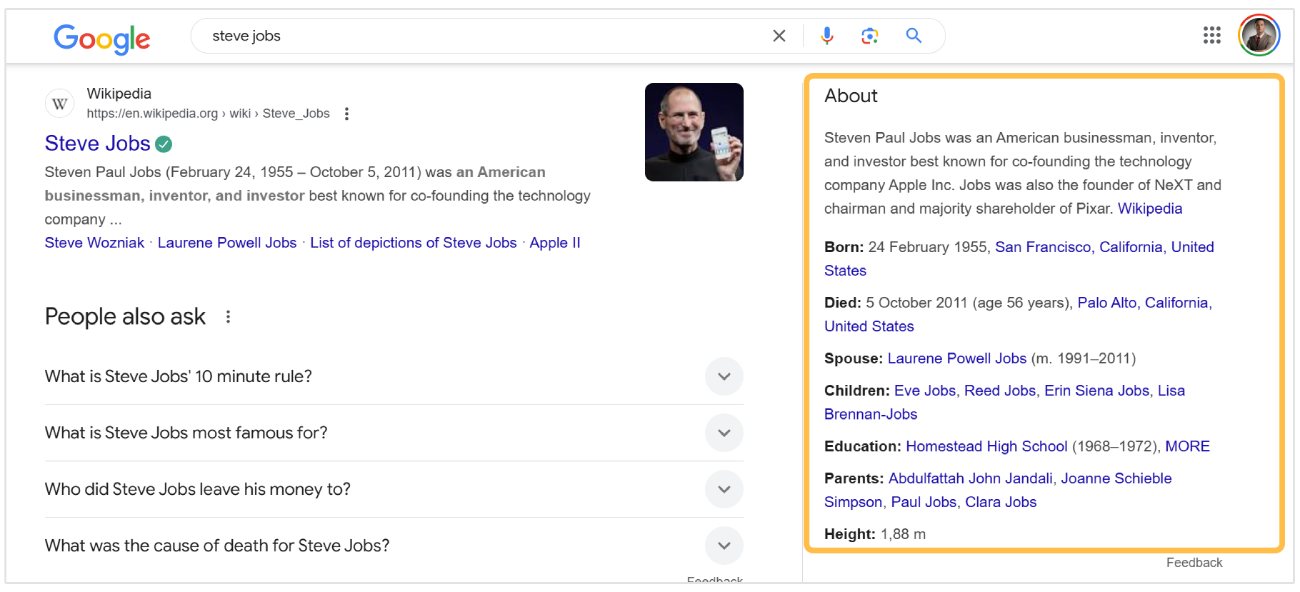The height and width of the screenshot is (592, 1300).
Task: Expand "What is Steve Jobs' 10 minute rule?"
Action: point(724,377)
